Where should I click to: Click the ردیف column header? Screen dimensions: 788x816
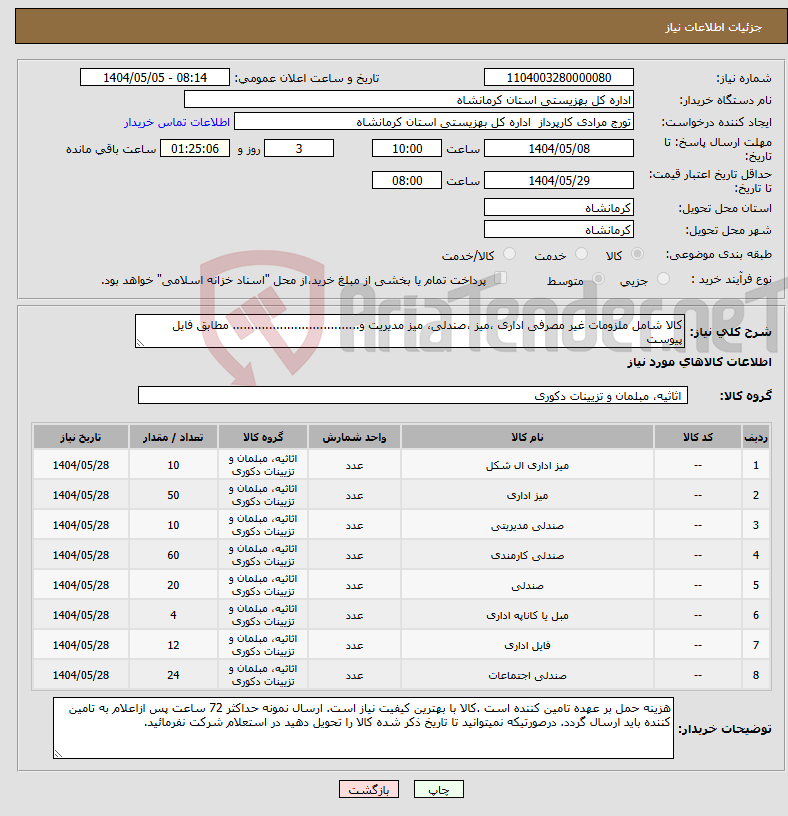756,437
